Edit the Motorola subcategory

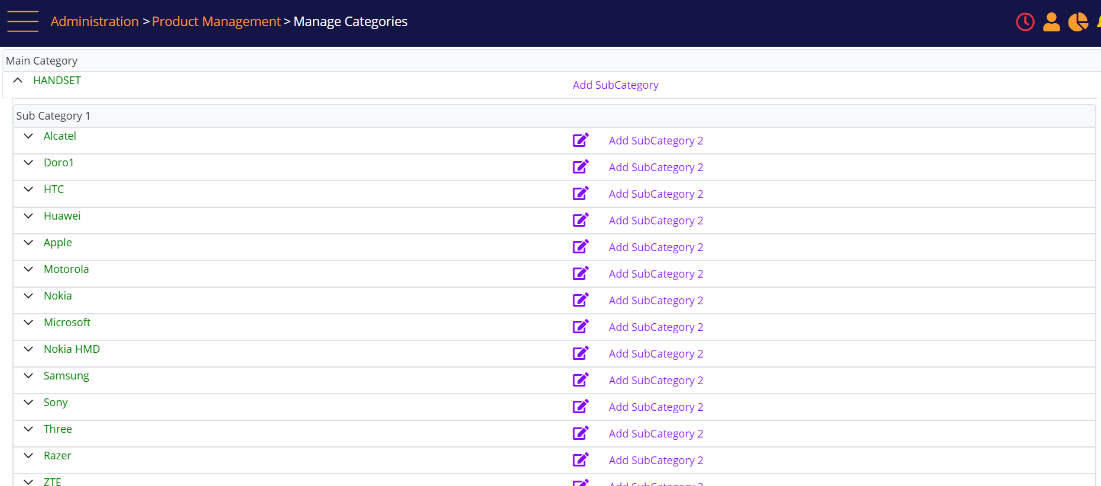(x=581, y=274)
